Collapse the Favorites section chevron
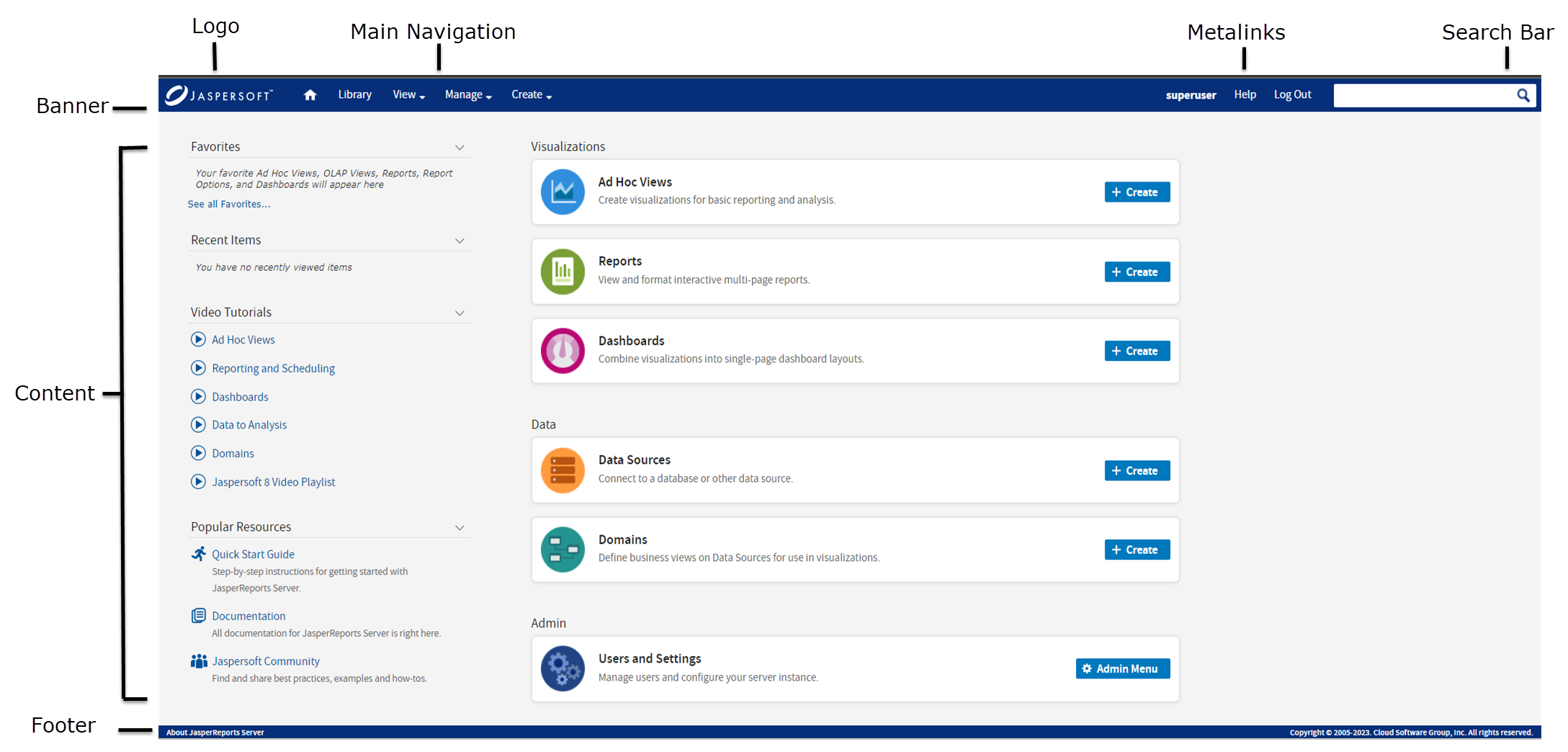 (460, 148)
